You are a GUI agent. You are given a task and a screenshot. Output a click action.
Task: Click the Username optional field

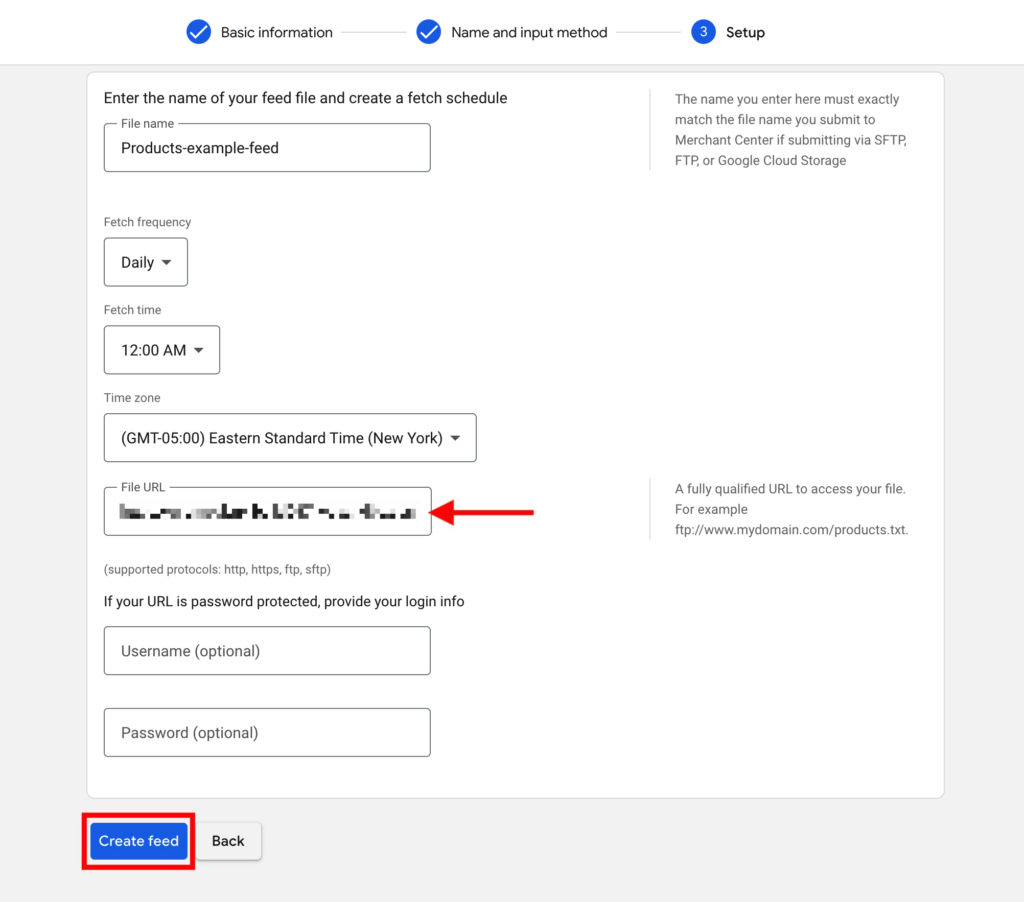coord(267,650)
